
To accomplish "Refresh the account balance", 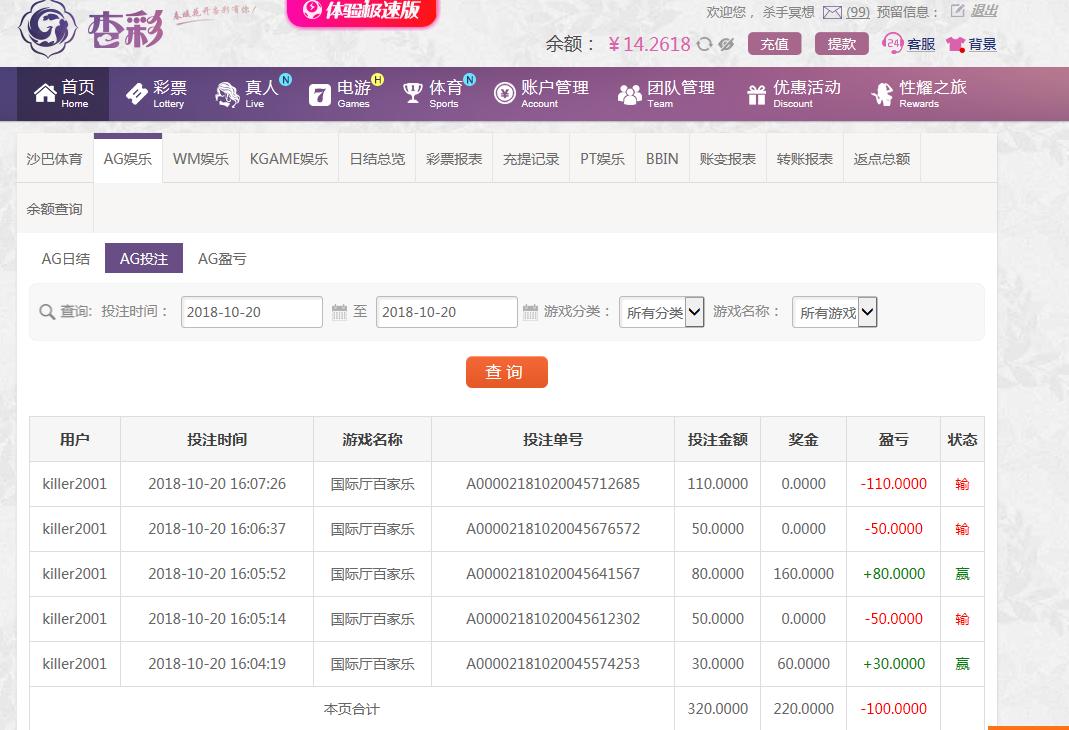I will click(x=705, y=44).
